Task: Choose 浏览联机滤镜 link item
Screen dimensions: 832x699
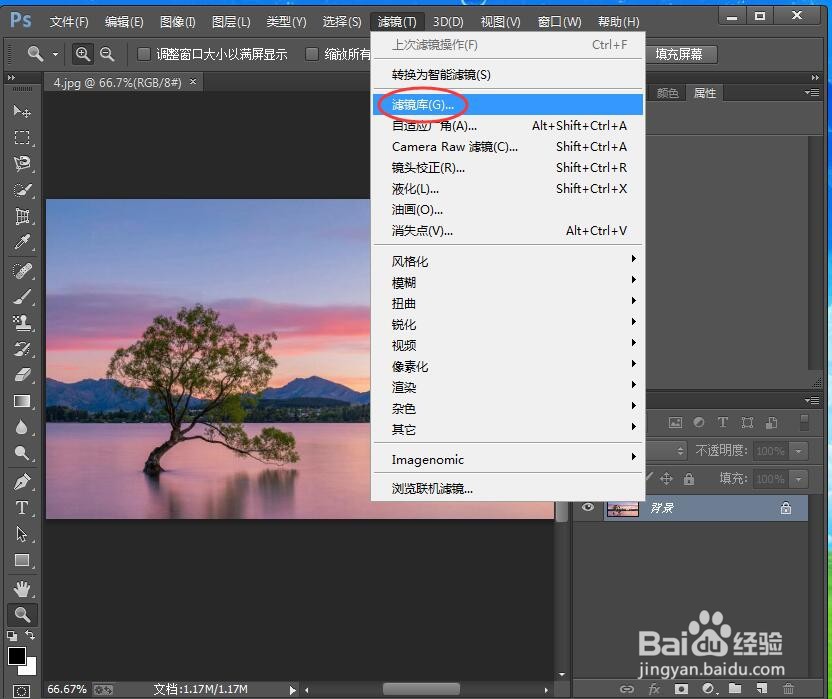Action: click(x=508, y=488)
